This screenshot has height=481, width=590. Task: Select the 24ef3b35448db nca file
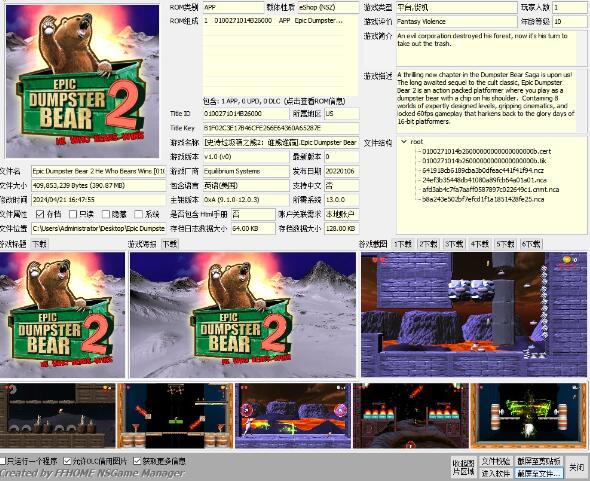(484, 180)
